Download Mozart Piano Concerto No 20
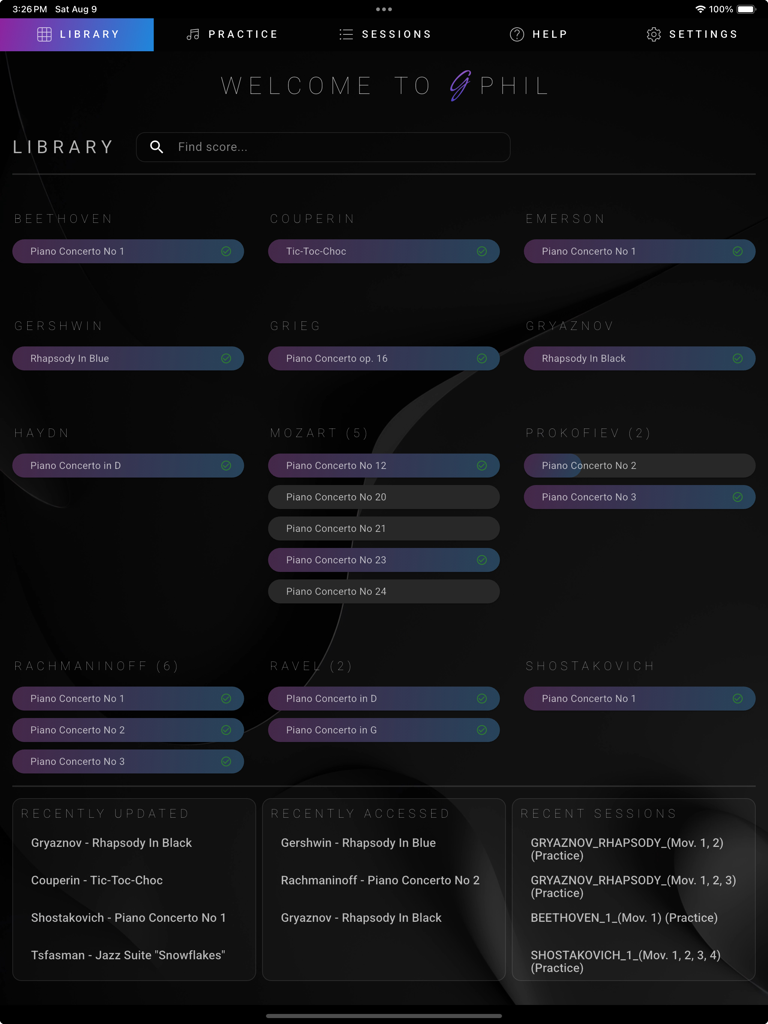The image size is (768, 1024). [x=384, y=497]
